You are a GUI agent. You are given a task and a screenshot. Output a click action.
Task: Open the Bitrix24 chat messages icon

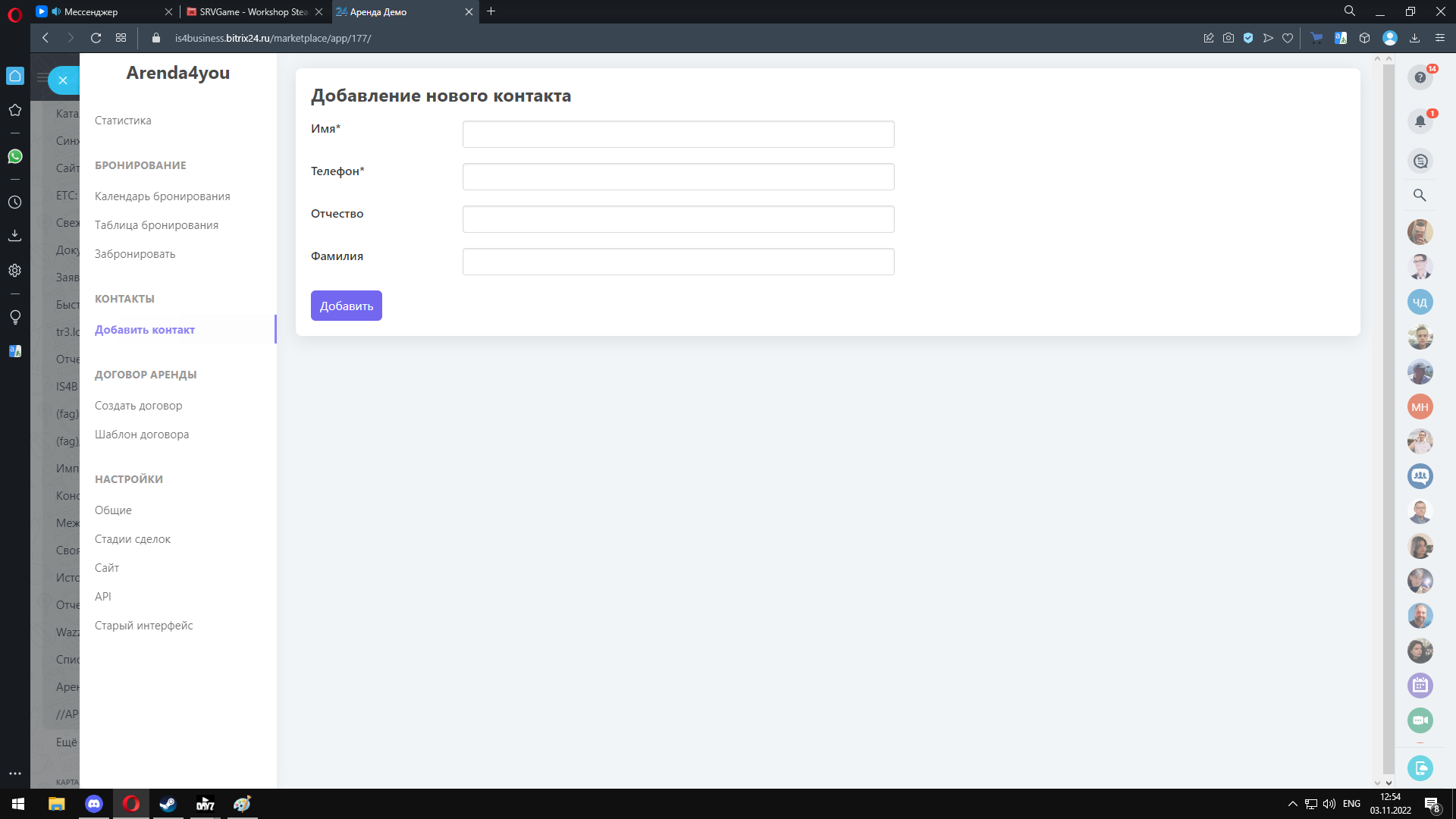(1420, 162)
